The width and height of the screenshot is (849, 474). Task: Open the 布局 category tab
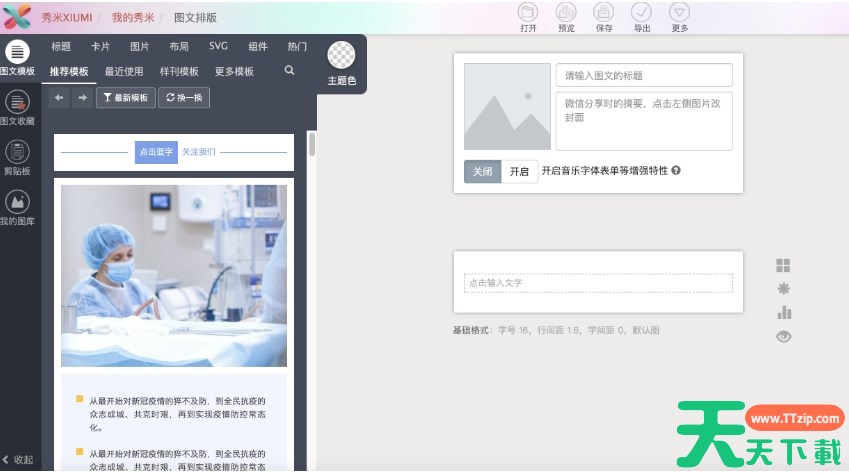179,47
